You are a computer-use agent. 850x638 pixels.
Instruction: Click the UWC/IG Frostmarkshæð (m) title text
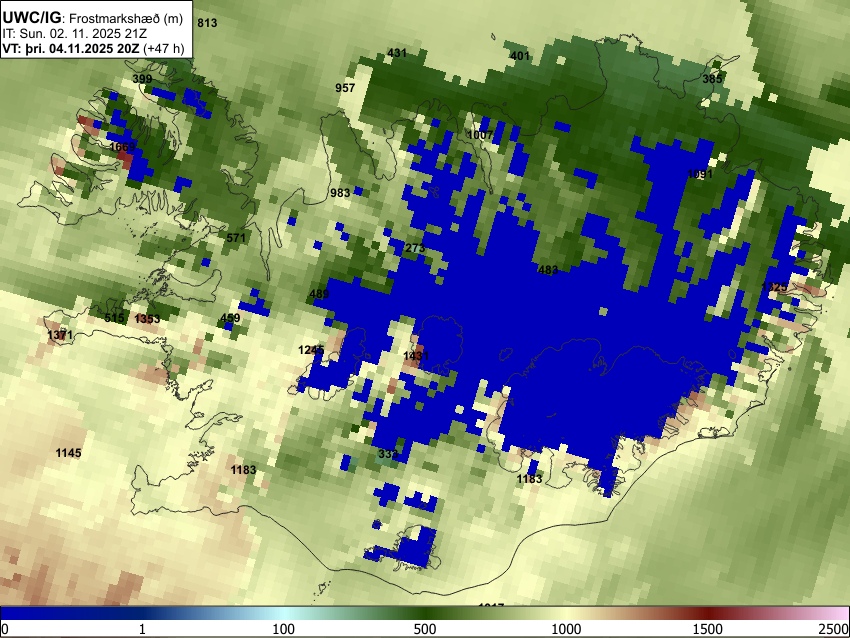93,18
